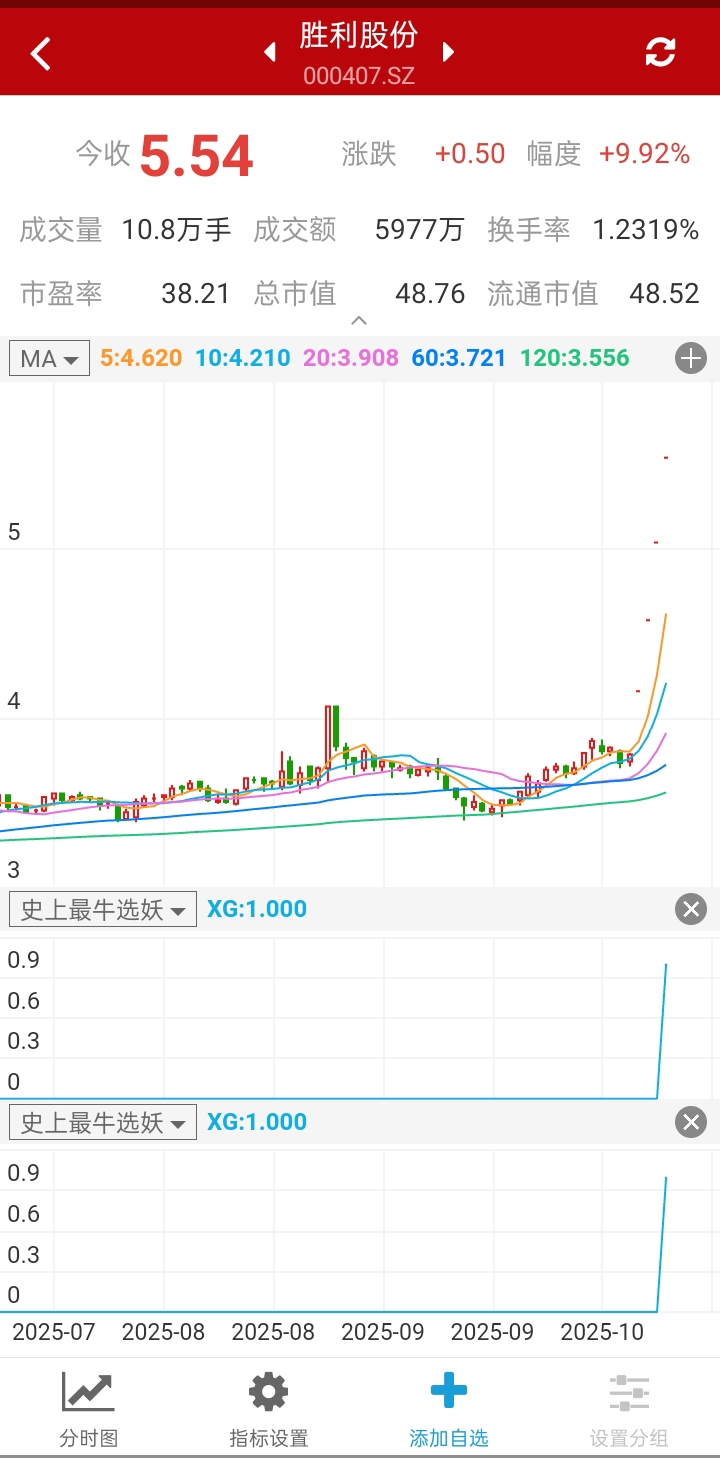Tap 添加自选 to add to watchlist
This screenshot has height=1458, width=720.
click(449, 1410)
